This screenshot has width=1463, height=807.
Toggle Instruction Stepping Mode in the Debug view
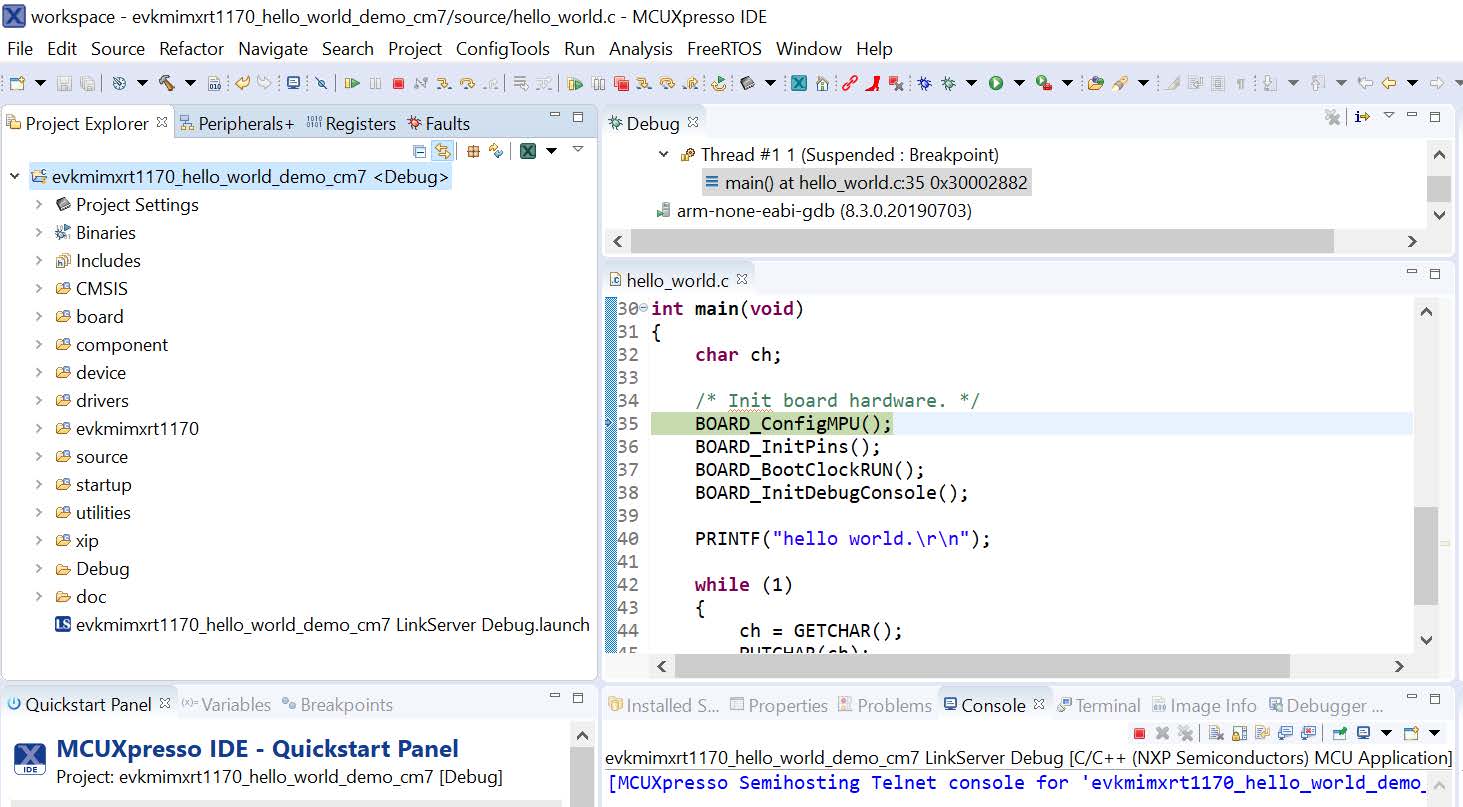coord(1362,117)
